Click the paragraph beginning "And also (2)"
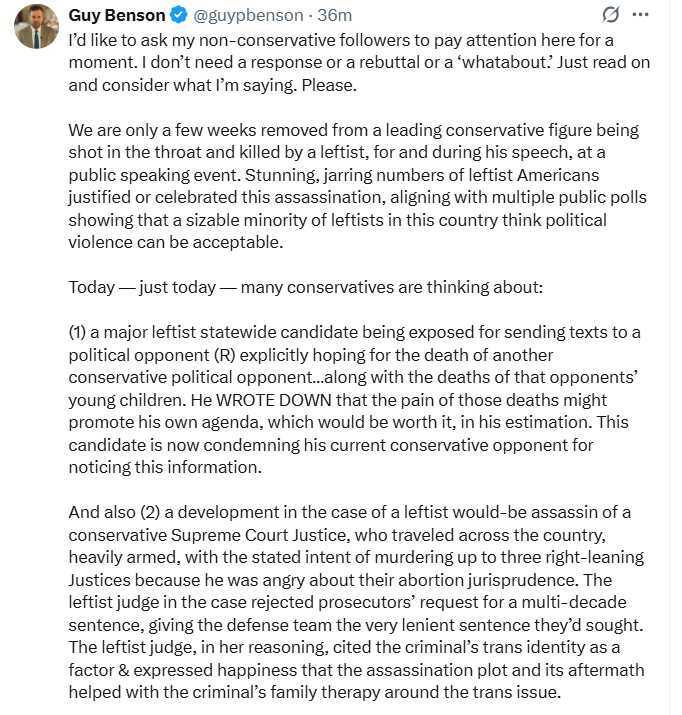The width and height of the screenshot is (682, 715). (x=356, y=600)
